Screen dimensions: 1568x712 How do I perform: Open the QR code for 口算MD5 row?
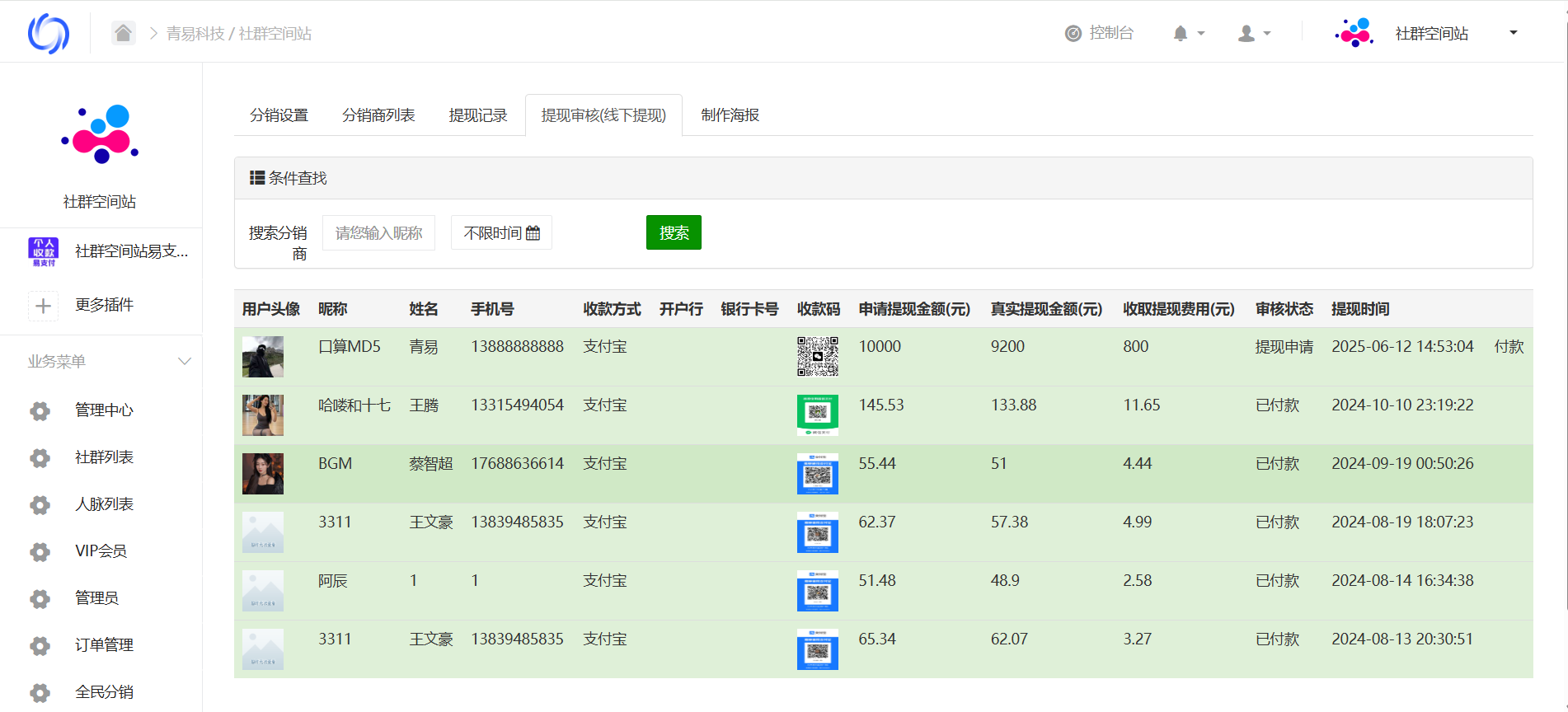[x=817, y=356]
